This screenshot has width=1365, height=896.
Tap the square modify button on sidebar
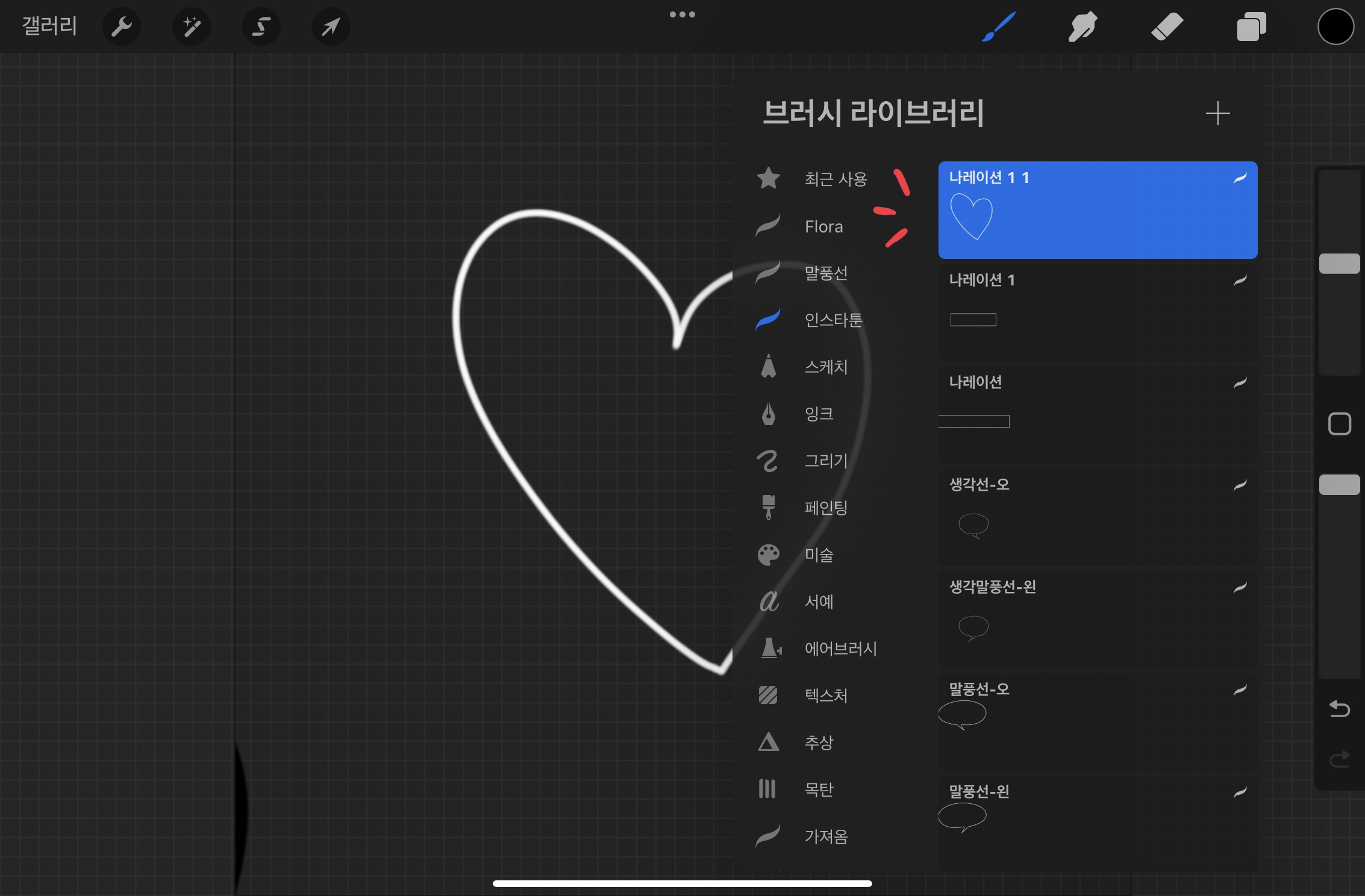tap(1339, 424)
